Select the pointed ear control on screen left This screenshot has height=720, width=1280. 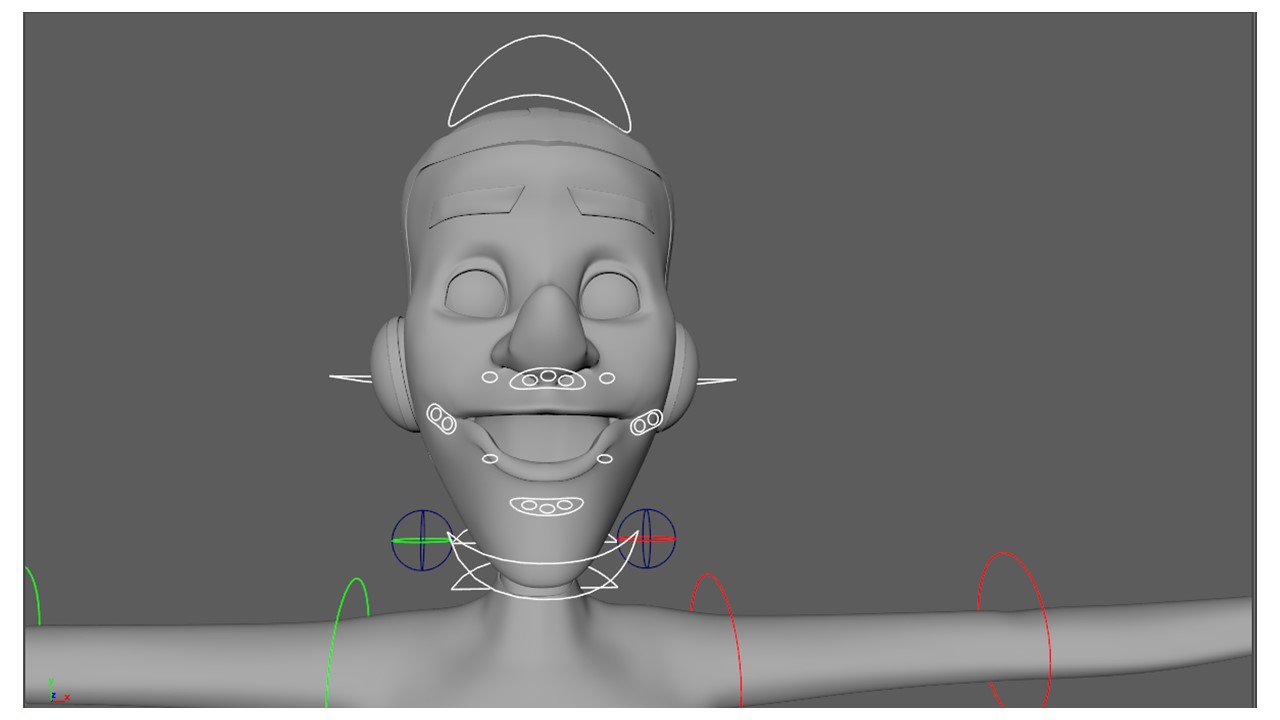coord(350,378)
